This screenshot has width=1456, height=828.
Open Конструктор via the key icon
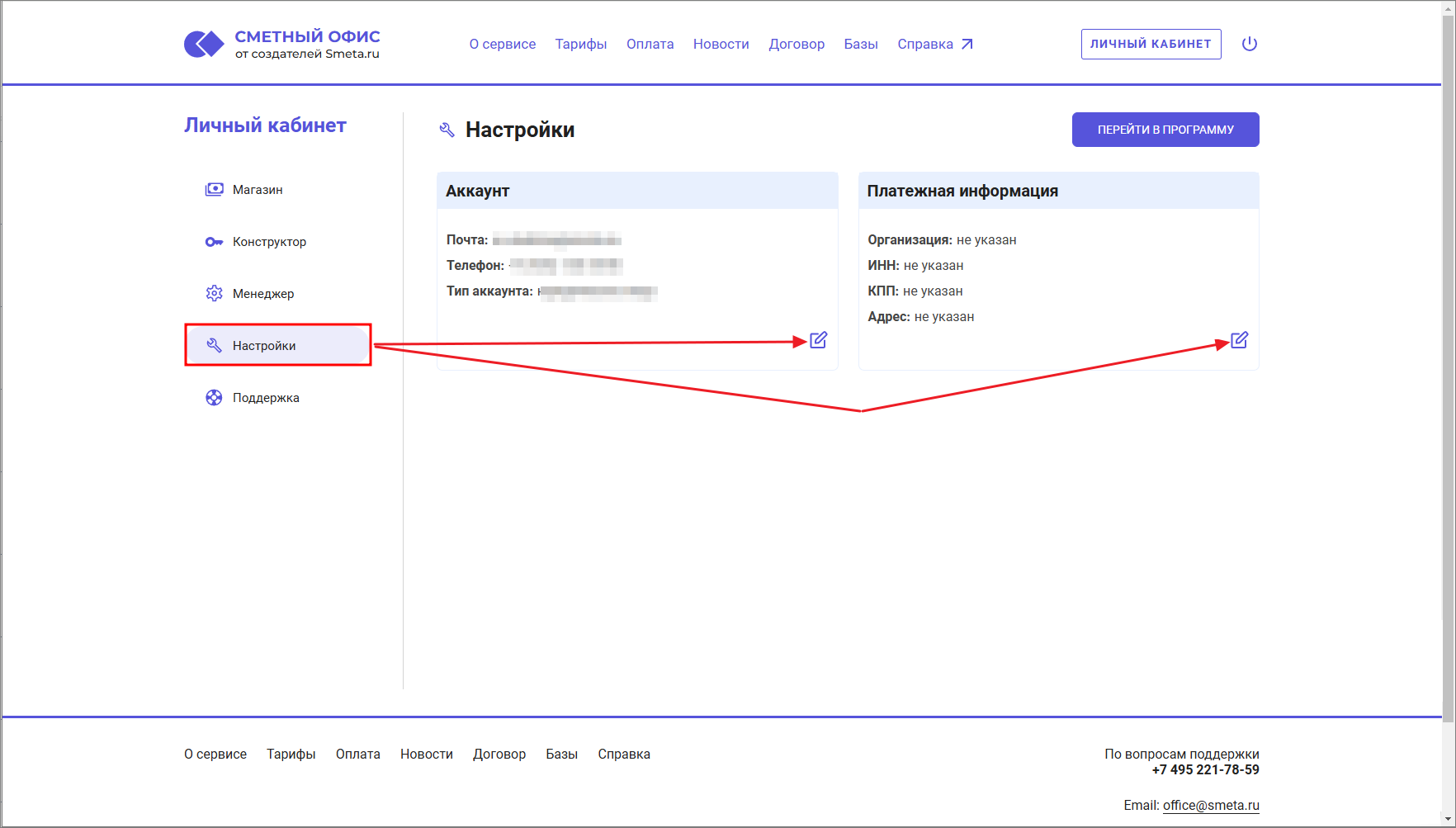coord(214,241)
